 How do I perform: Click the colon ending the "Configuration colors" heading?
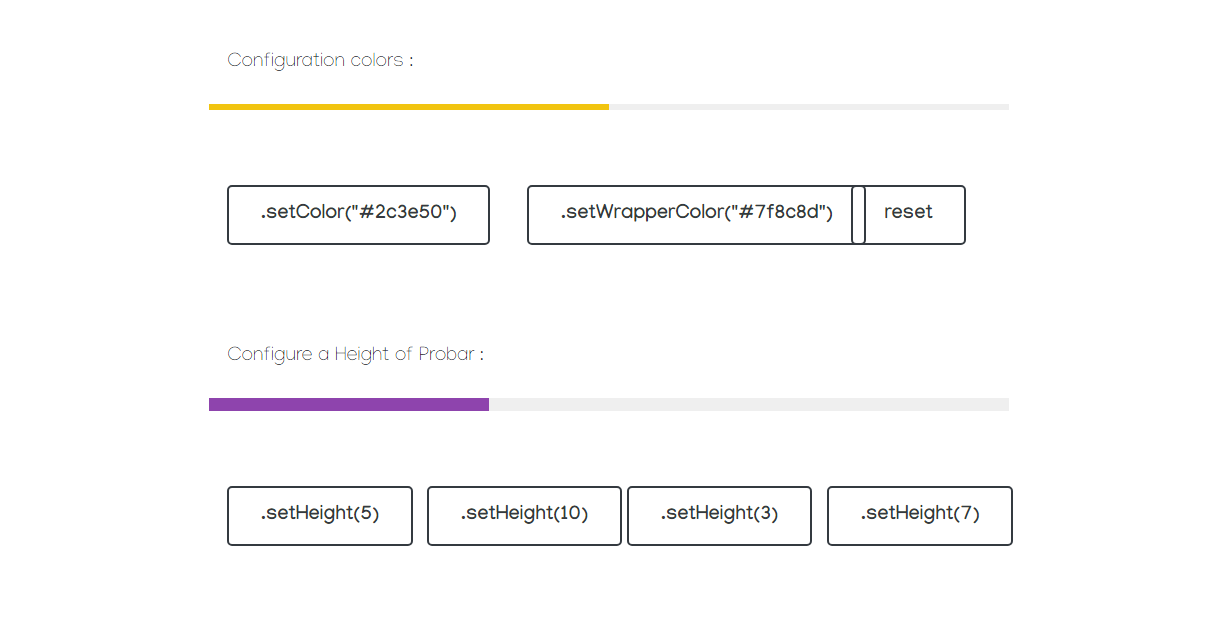coord(411,61)
